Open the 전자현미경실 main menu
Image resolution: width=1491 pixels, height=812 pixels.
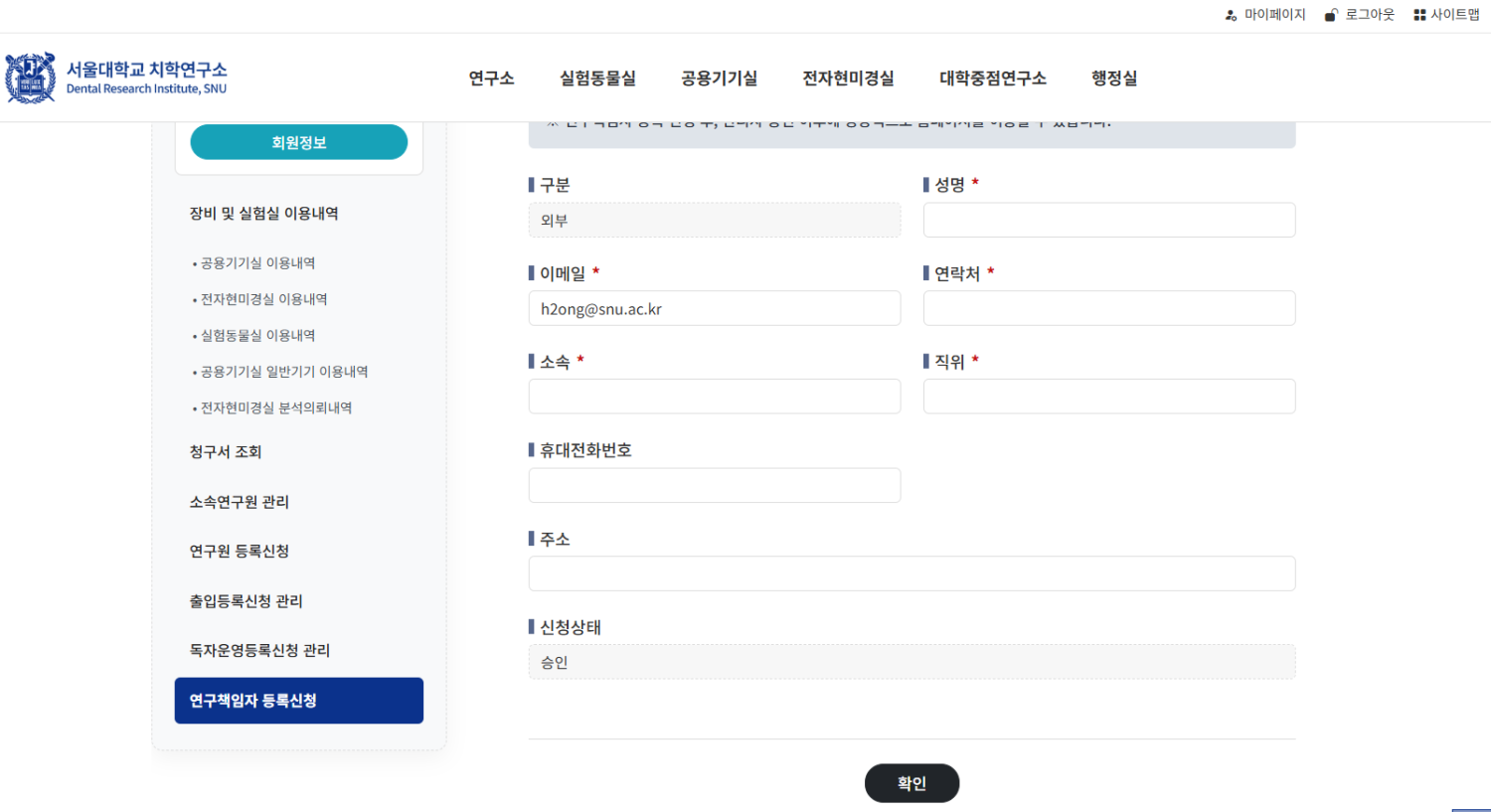(848, 79)
